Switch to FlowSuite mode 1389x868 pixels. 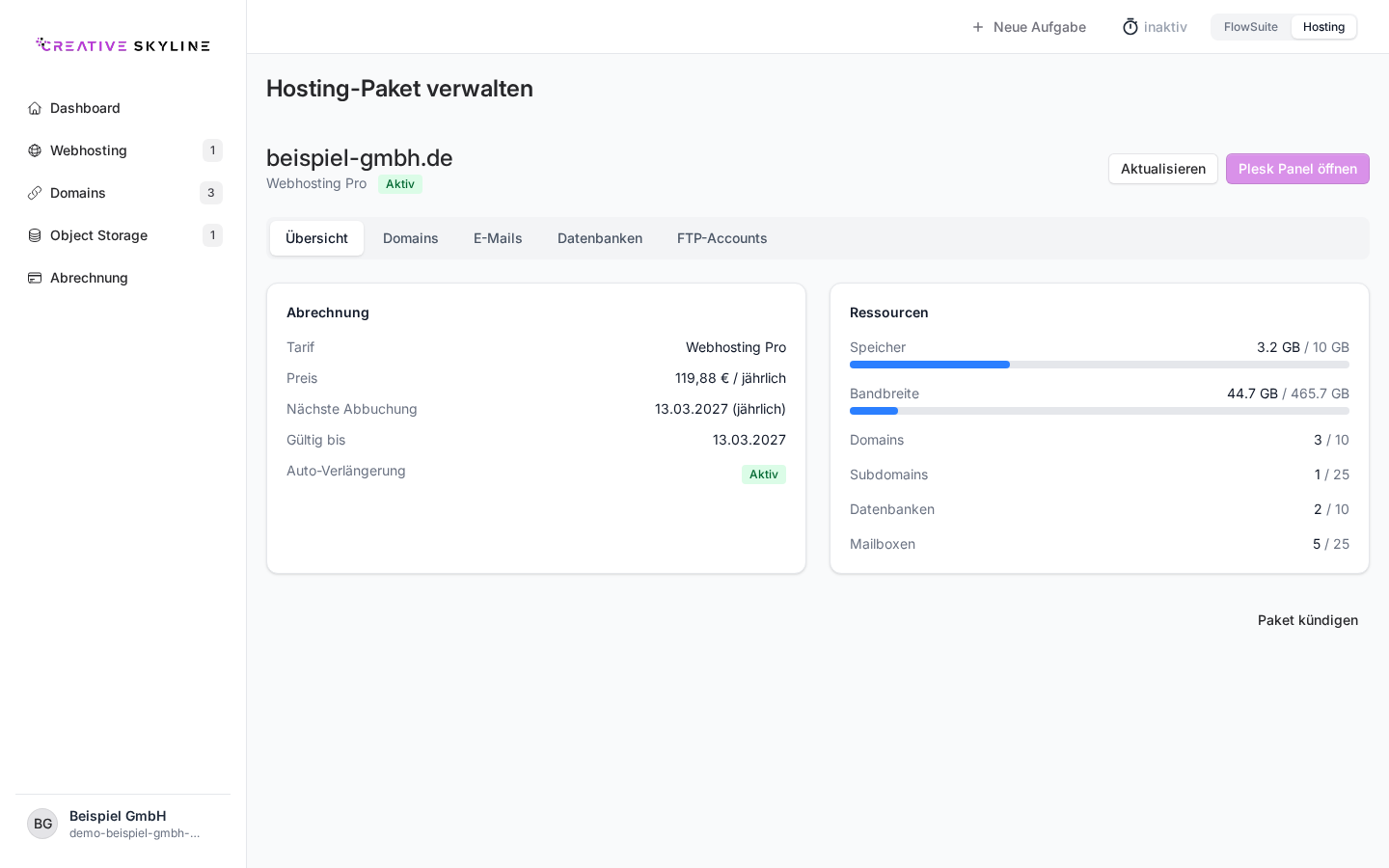1251,27
